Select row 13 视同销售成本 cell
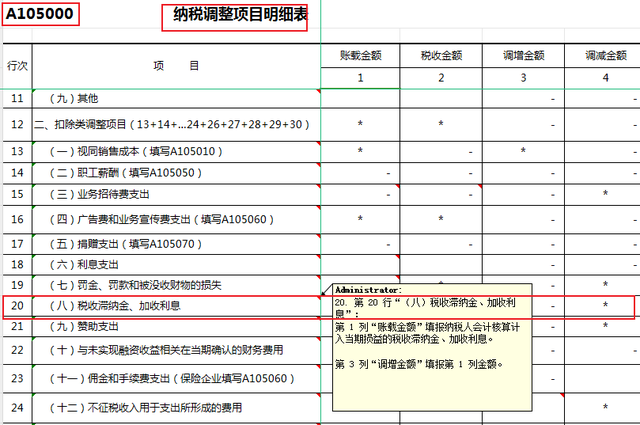 click(176, 151)
